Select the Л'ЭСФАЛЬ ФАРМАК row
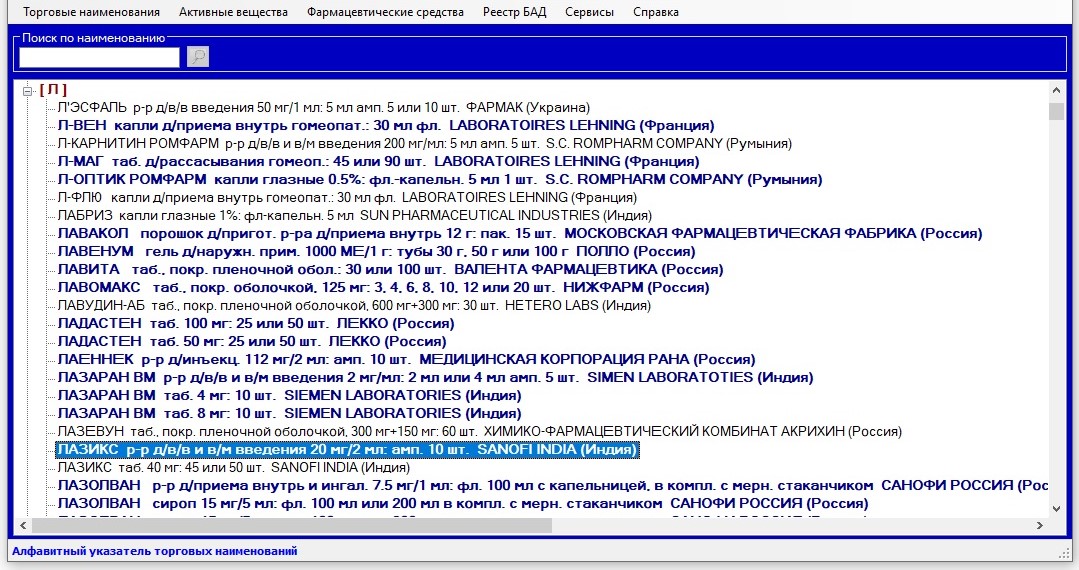The image size is (1079, 570). click(x=323, y=107)
